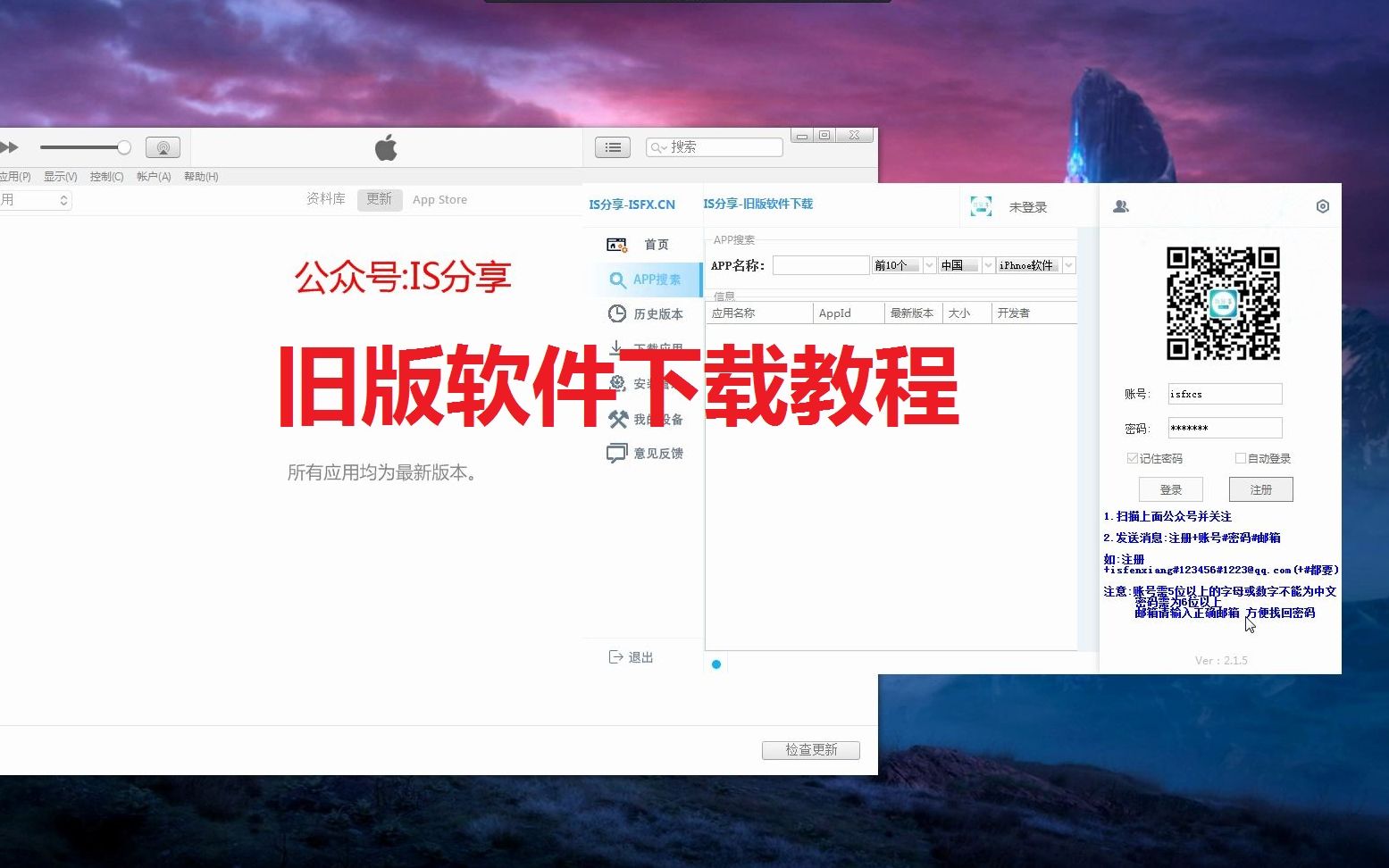This screenshot has width=1389, height=868.
Task: Open the 中国 region dropdown
Action: click(x=965, y=264)
